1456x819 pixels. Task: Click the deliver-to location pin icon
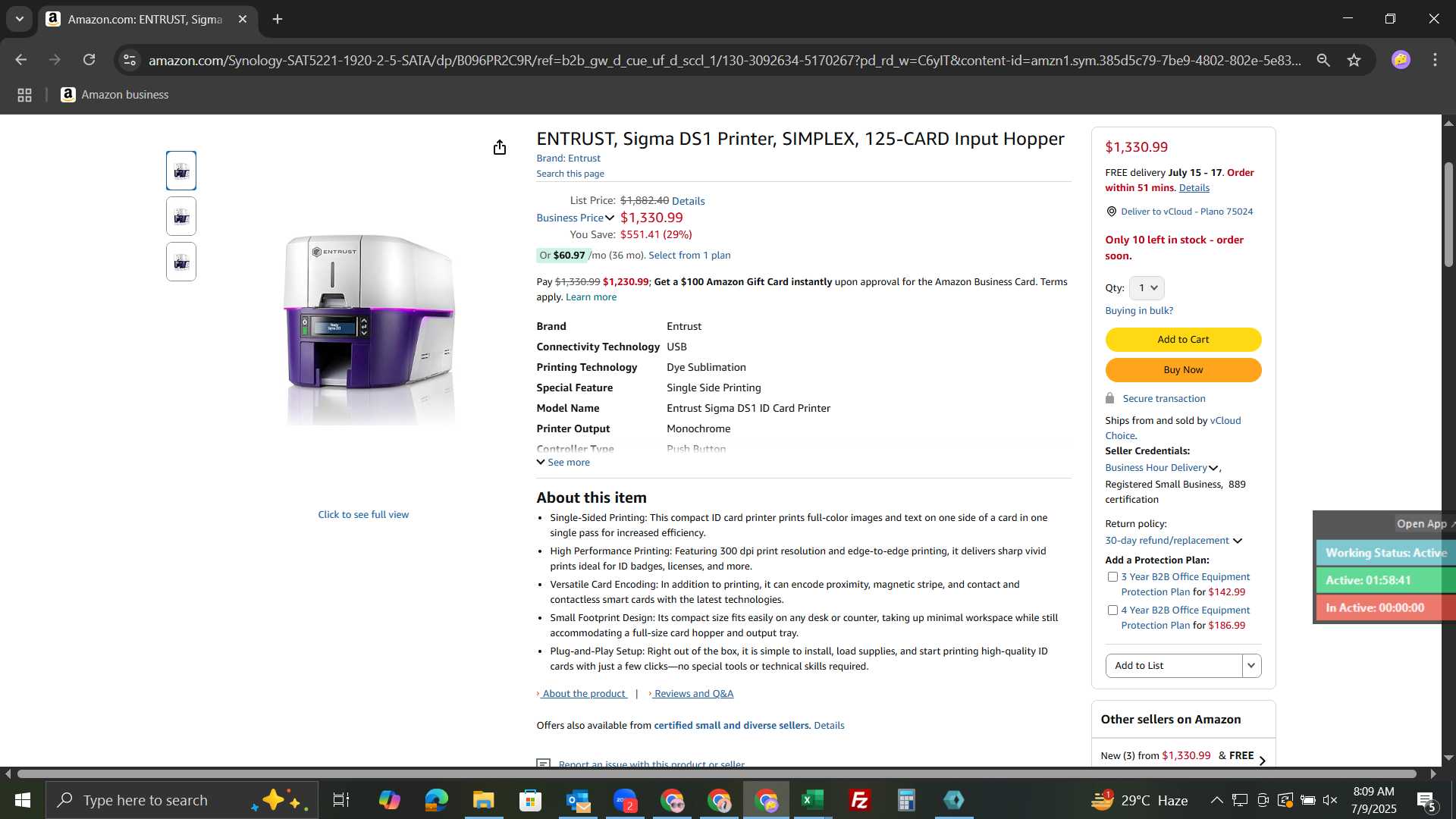coord(1111,212)
